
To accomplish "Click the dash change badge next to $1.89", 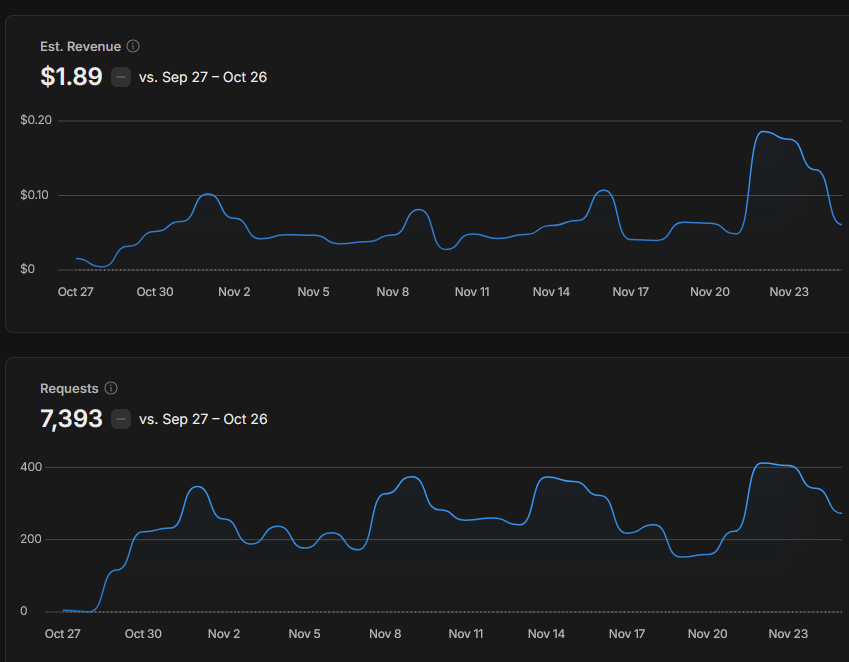I will click(x=121, y=77).
